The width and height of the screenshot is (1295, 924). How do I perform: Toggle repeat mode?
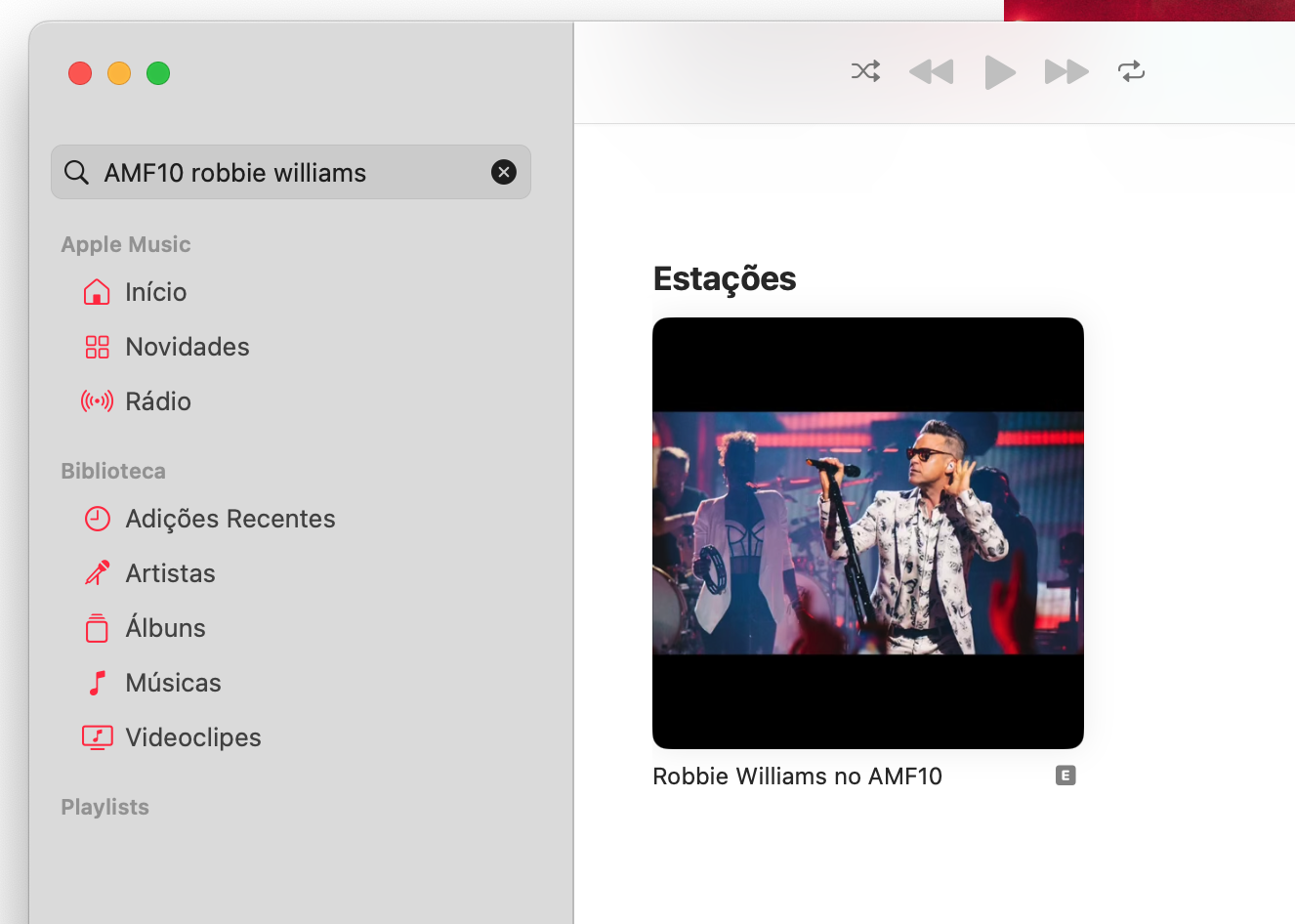coord(1131,71)
